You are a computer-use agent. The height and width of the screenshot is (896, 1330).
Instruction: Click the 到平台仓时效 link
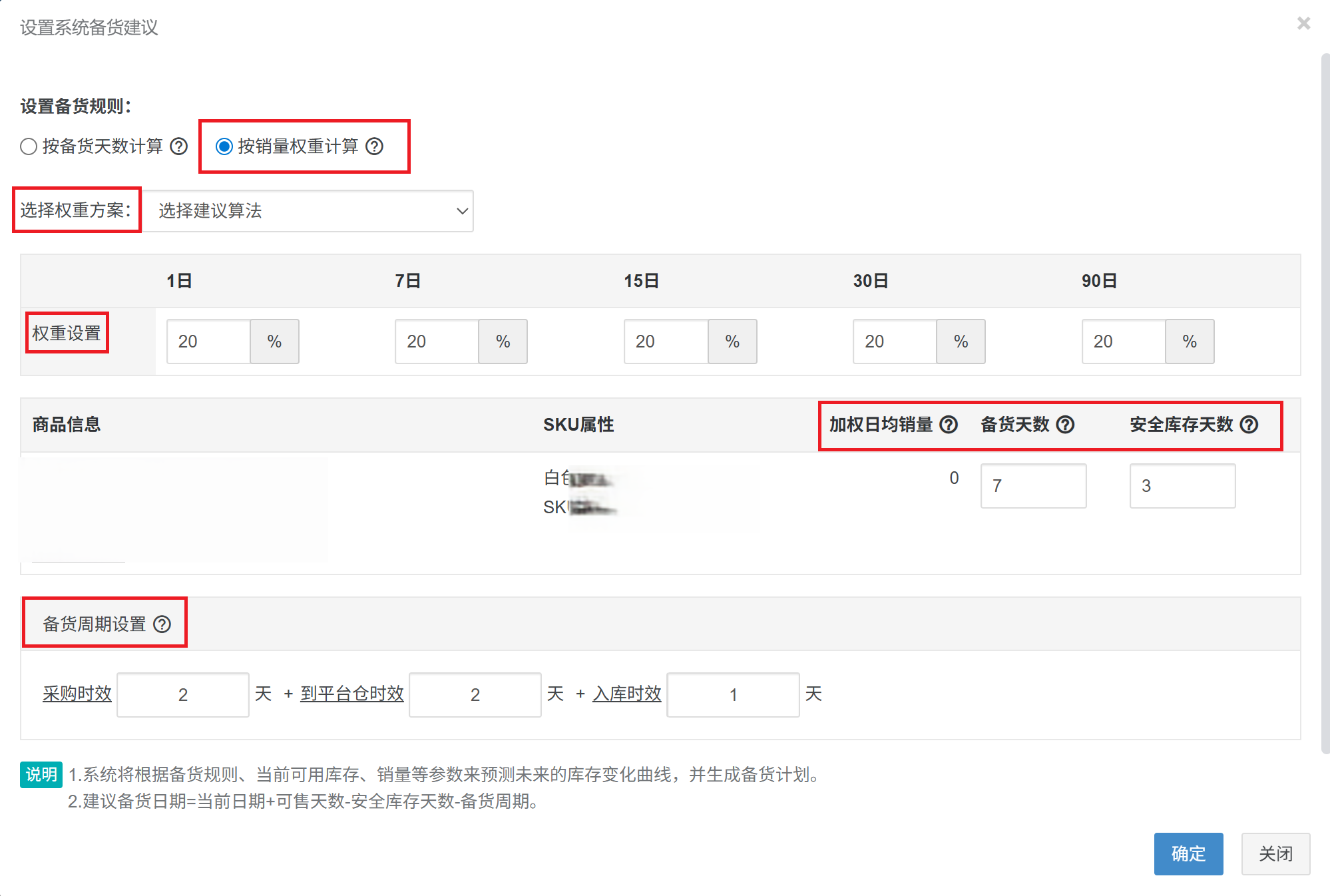351,694
